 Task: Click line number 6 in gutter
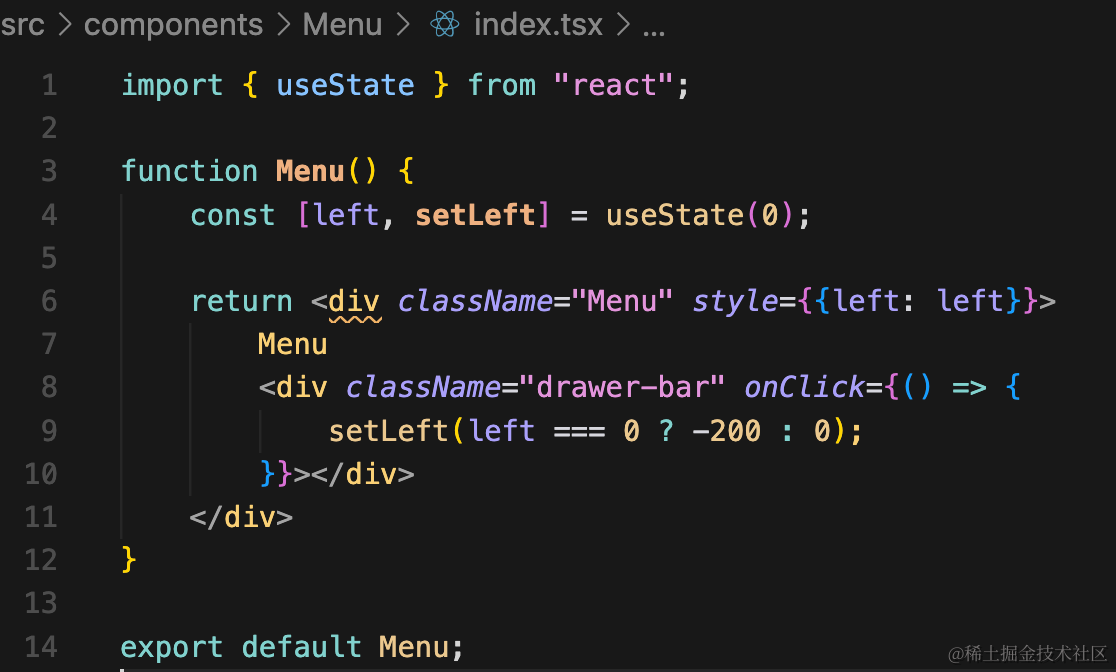pyautogui.click(x=49, y=301)
